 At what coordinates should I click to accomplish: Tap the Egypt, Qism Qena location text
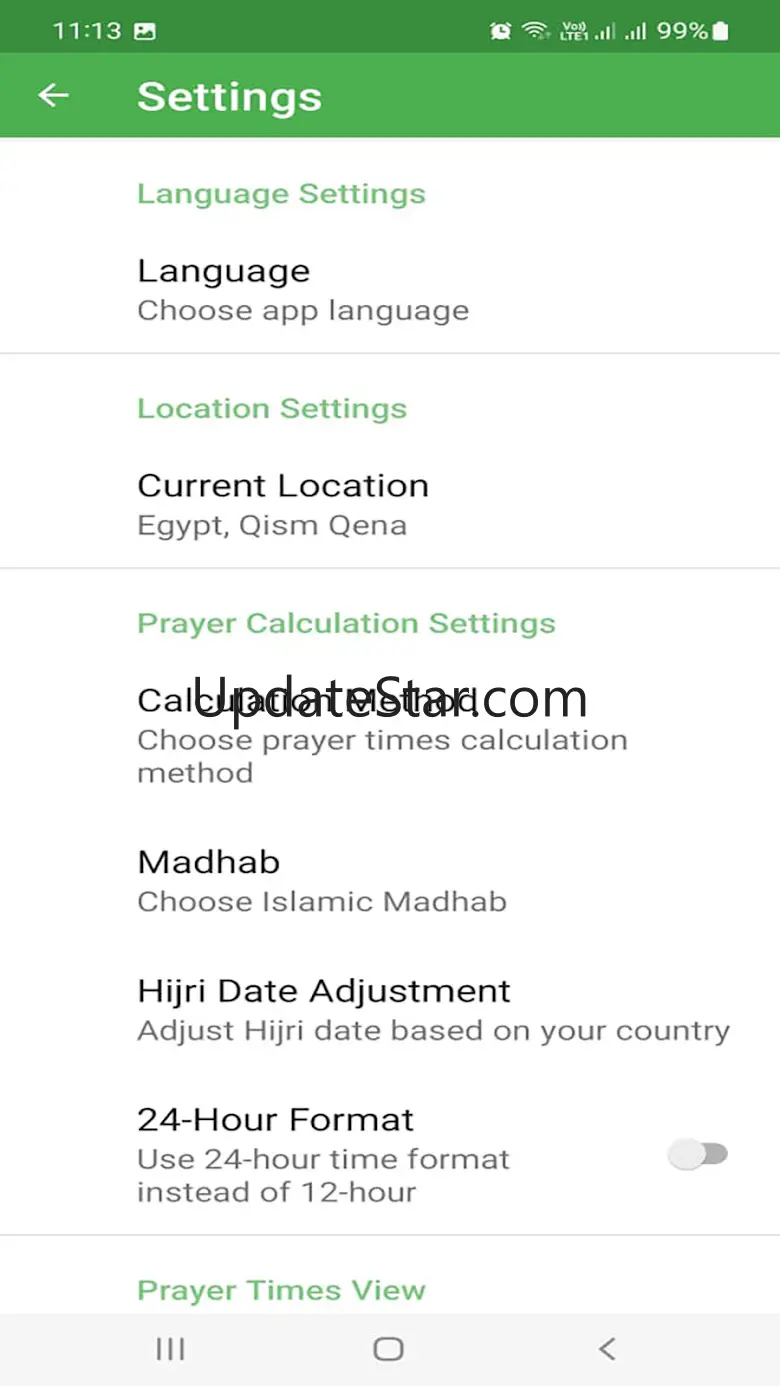(272, 526)
